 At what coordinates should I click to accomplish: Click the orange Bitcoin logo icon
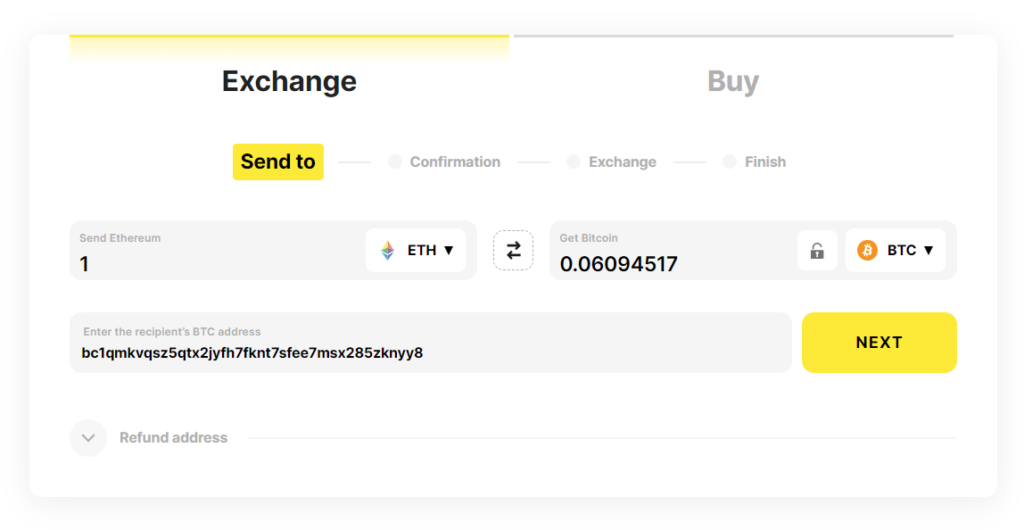tap(867, 250)
